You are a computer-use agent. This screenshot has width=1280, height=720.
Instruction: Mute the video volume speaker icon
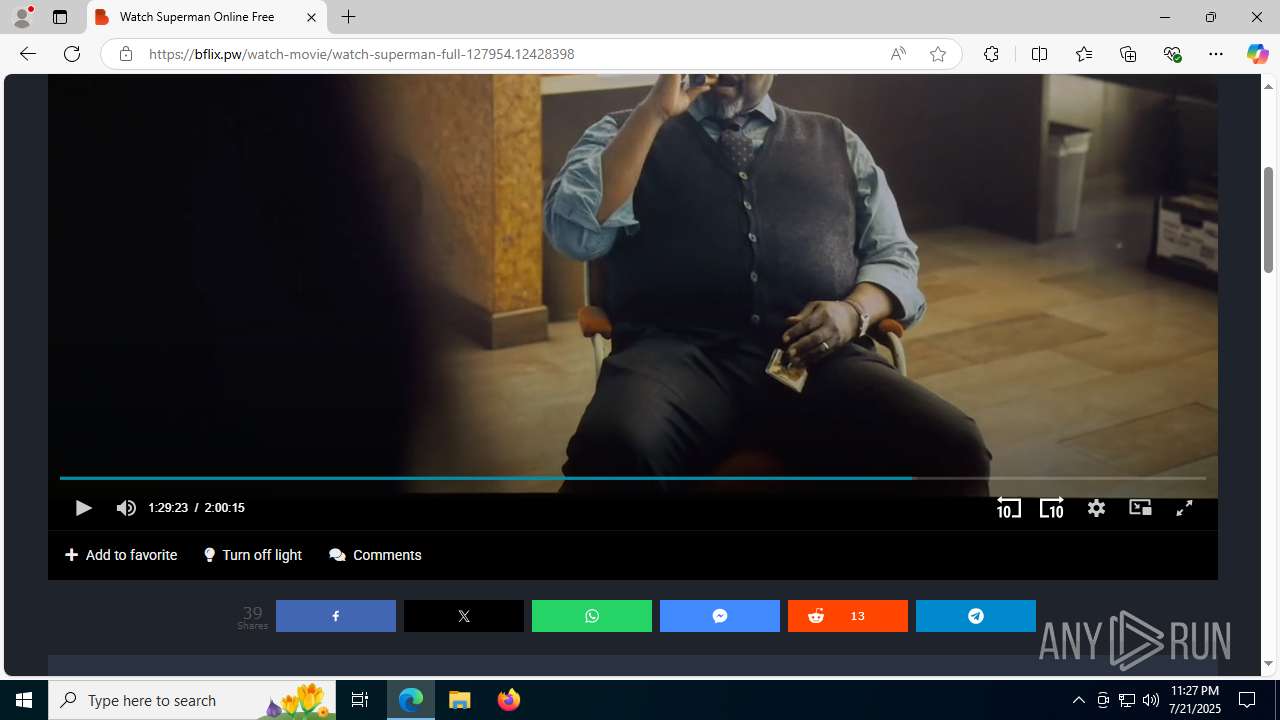126,508
